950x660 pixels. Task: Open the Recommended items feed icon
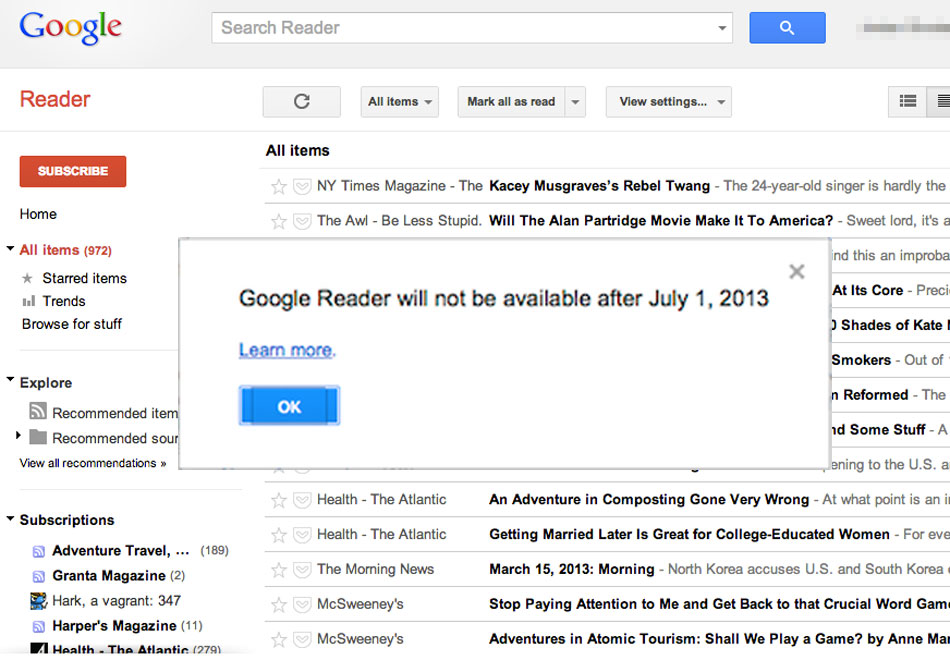[x=38, y=411]
